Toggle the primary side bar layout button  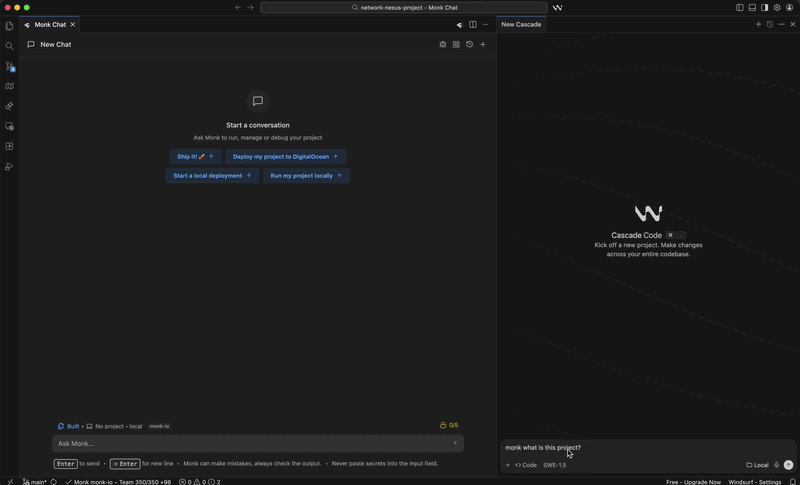click(x=740, y=8)
